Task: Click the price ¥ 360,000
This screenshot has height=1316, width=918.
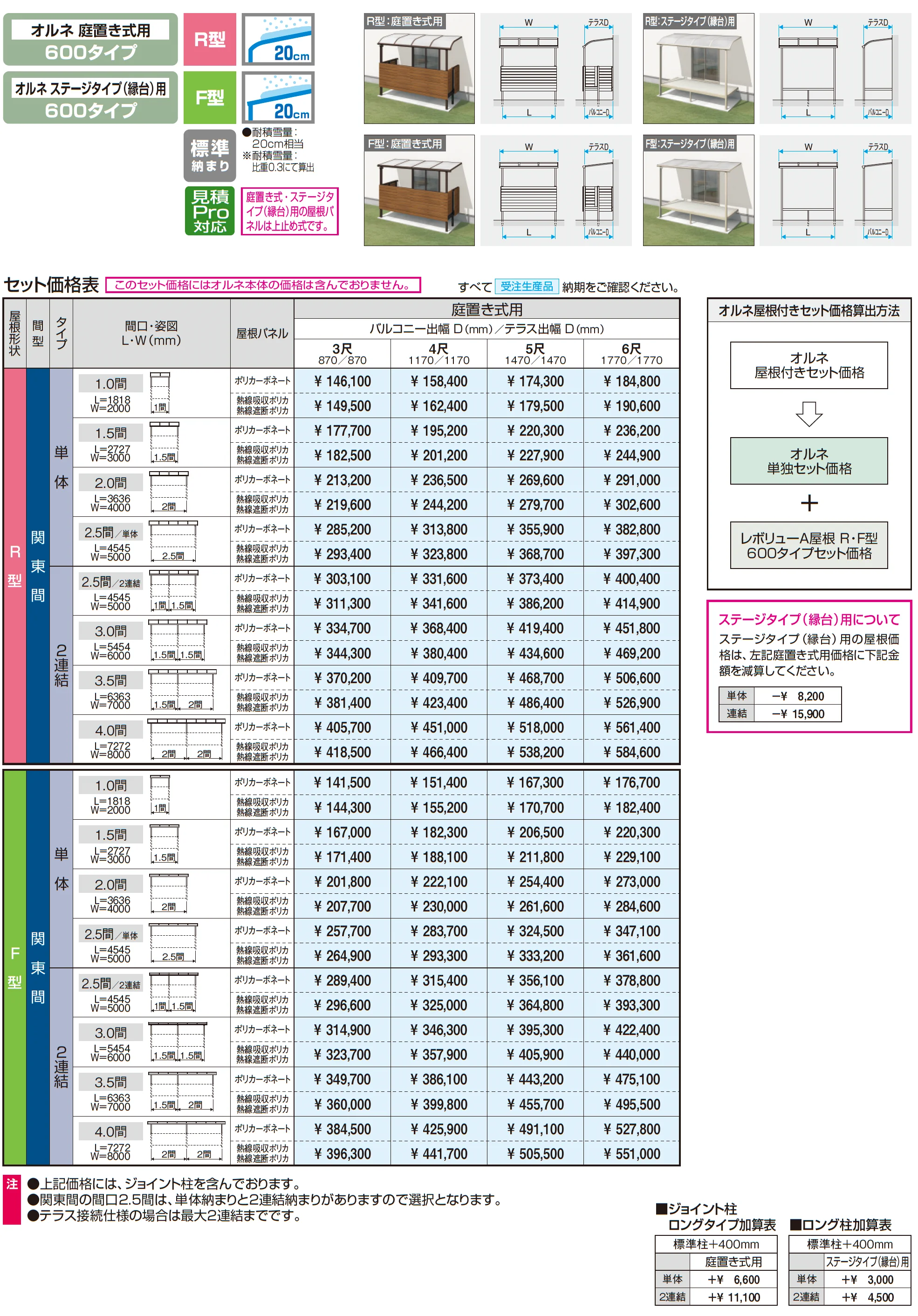Action: pyautogui.click(x=342, y=1104)
